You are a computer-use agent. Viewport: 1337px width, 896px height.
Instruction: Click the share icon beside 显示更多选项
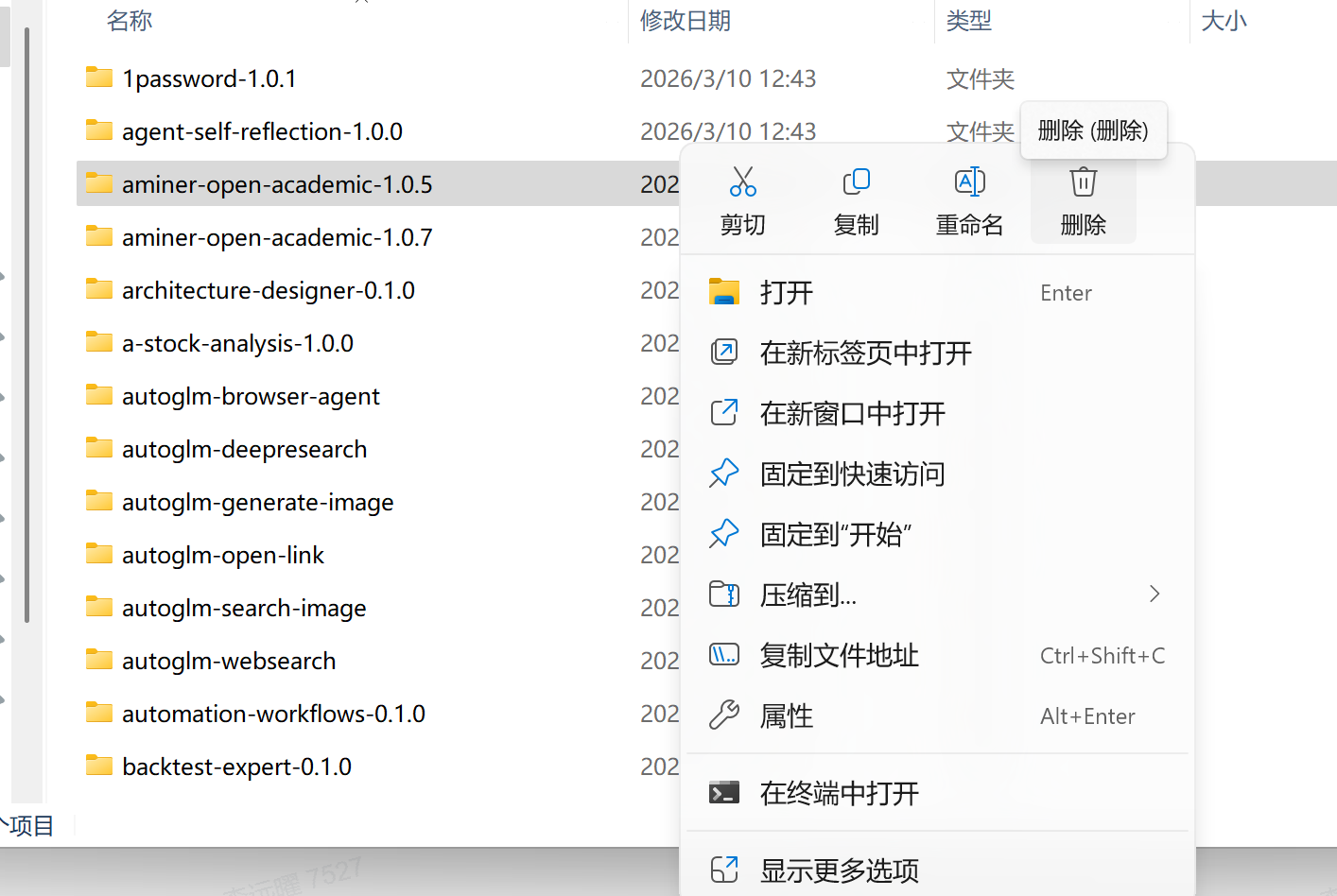tap(724, 869)
